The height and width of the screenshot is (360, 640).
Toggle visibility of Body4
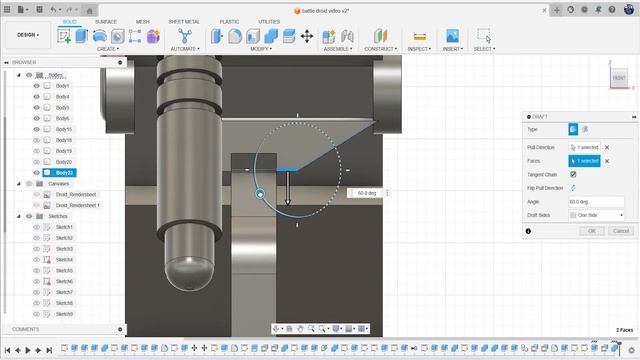pyautogui.click(x=36, y=97)
